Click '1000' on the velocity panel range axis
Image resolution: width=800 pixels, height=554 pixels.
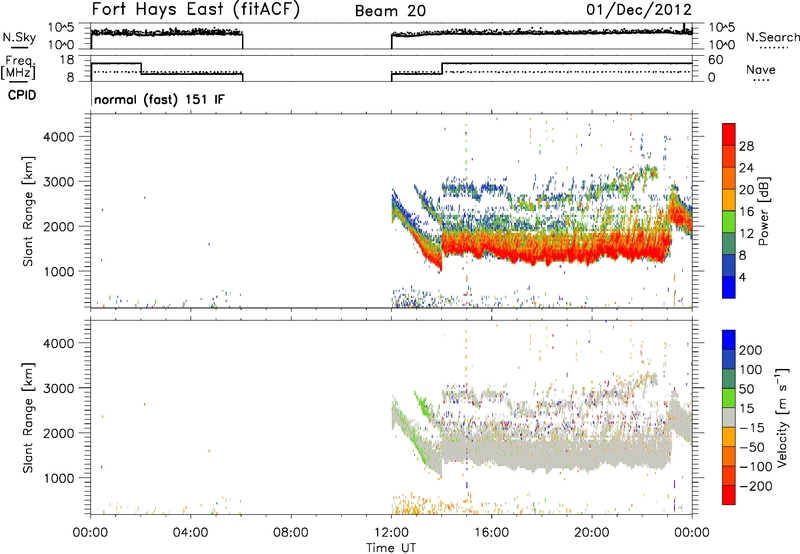[x=59, y=478]
